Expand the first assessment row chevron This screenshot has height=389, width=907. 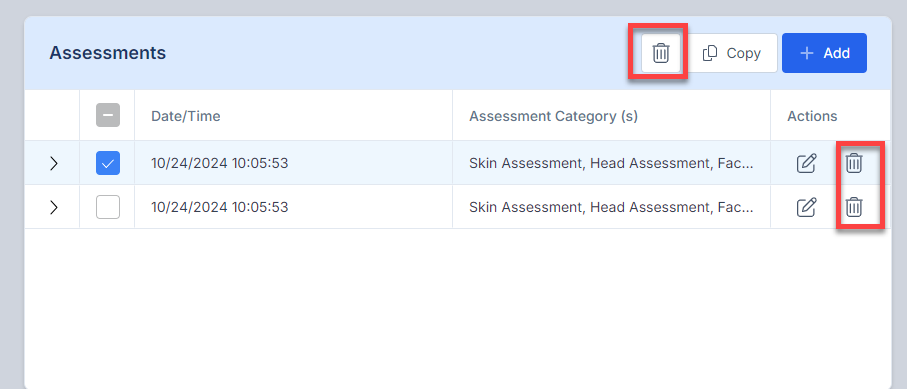point(54,163)
